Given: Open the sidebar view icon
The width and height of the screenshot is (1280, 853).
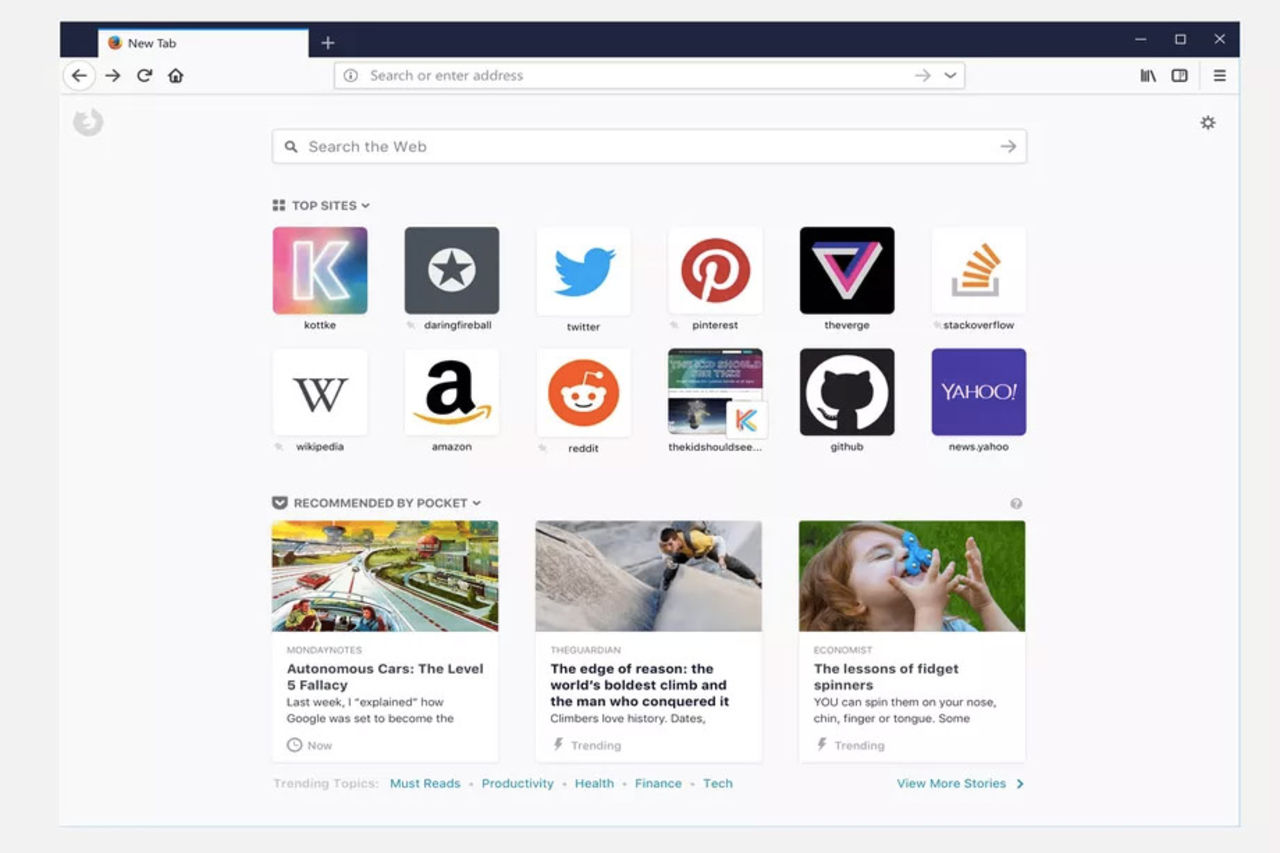Looking at the screenshot, I should 1179,75.
